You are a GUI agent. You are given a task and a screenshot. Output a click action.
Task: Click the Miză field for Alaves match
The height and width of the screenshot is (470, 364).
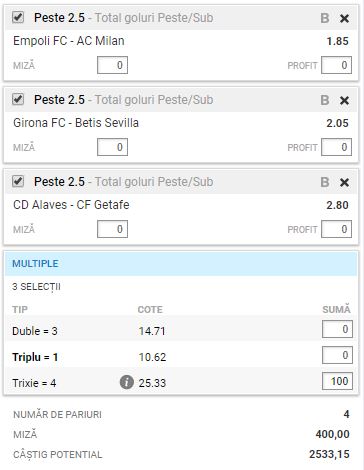coord(112,229)
